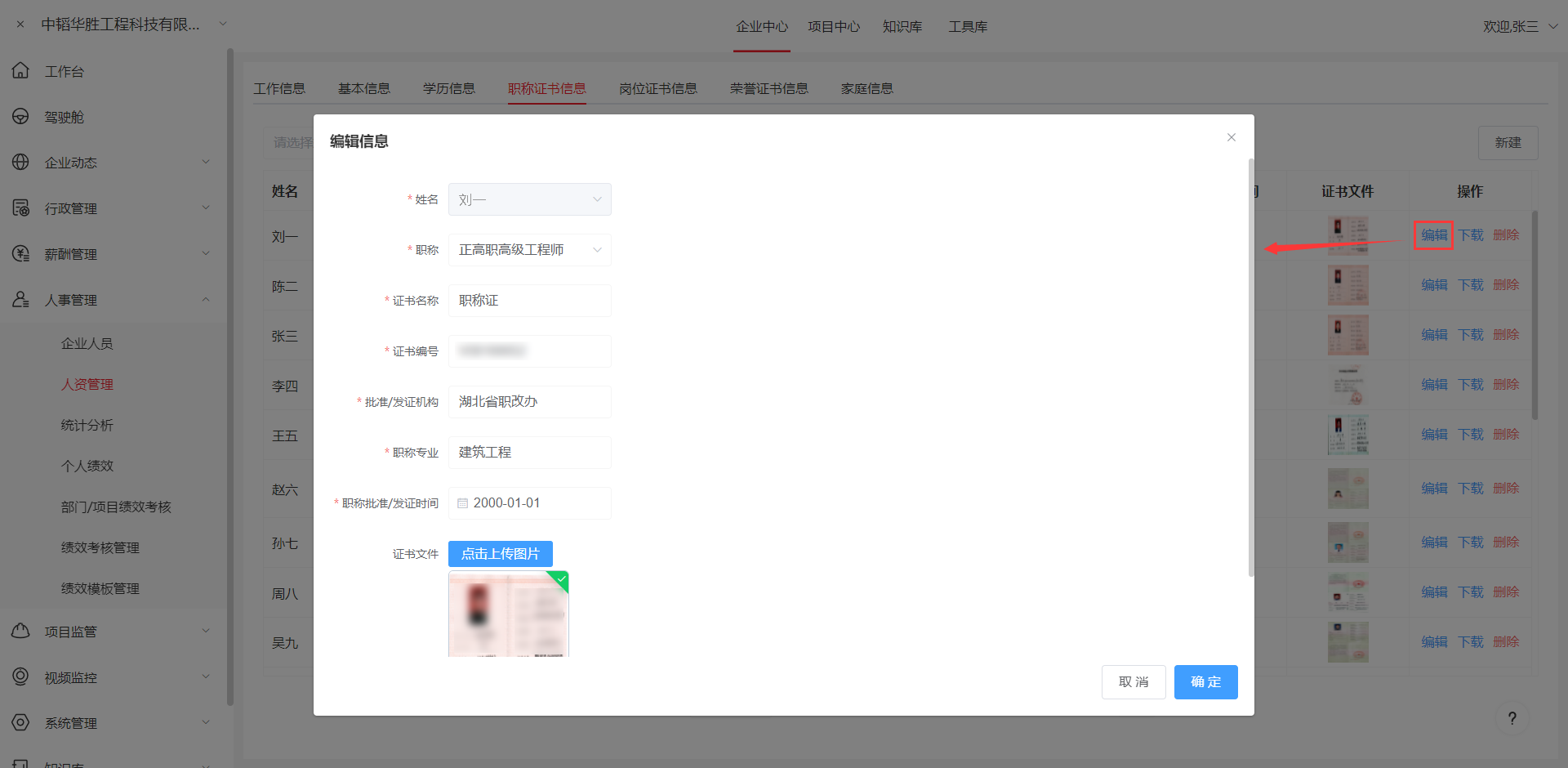Click the 批准/发证机构 input field
The width and height of the screenshot is (1568, 768).
530,402
